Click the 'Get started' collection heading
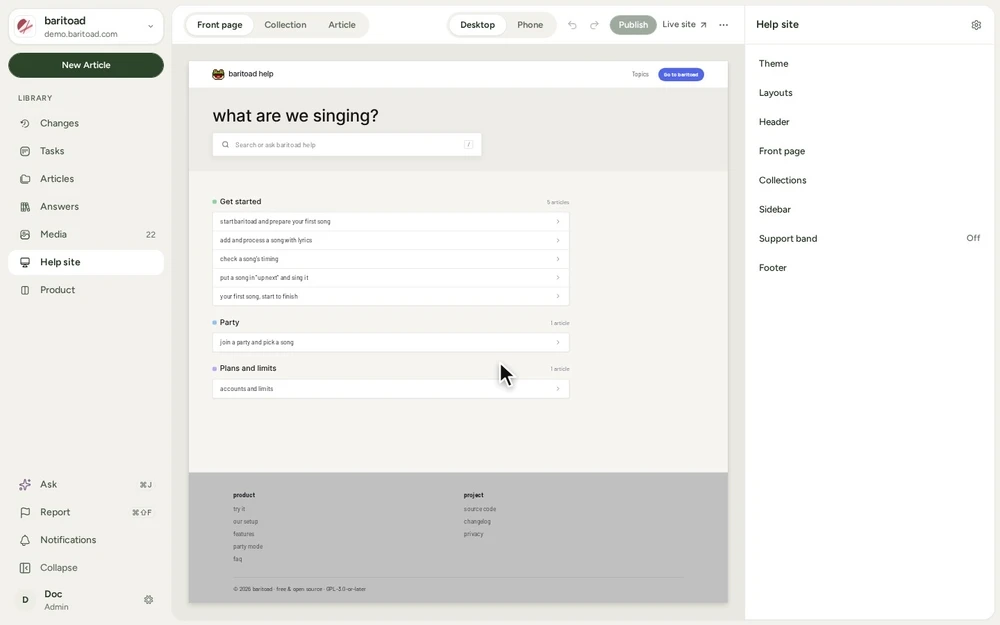 [x=240, y=202]
